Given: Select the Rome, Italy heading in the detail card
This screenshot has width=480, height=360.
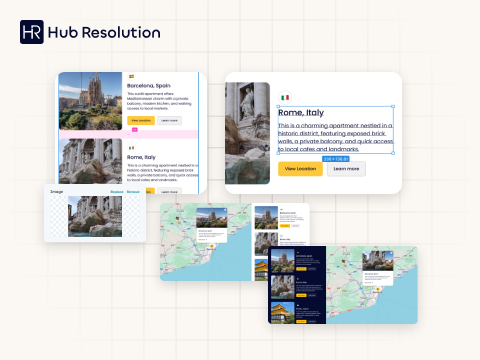Looking at the screenshot, I should click(x=301, y=113).
